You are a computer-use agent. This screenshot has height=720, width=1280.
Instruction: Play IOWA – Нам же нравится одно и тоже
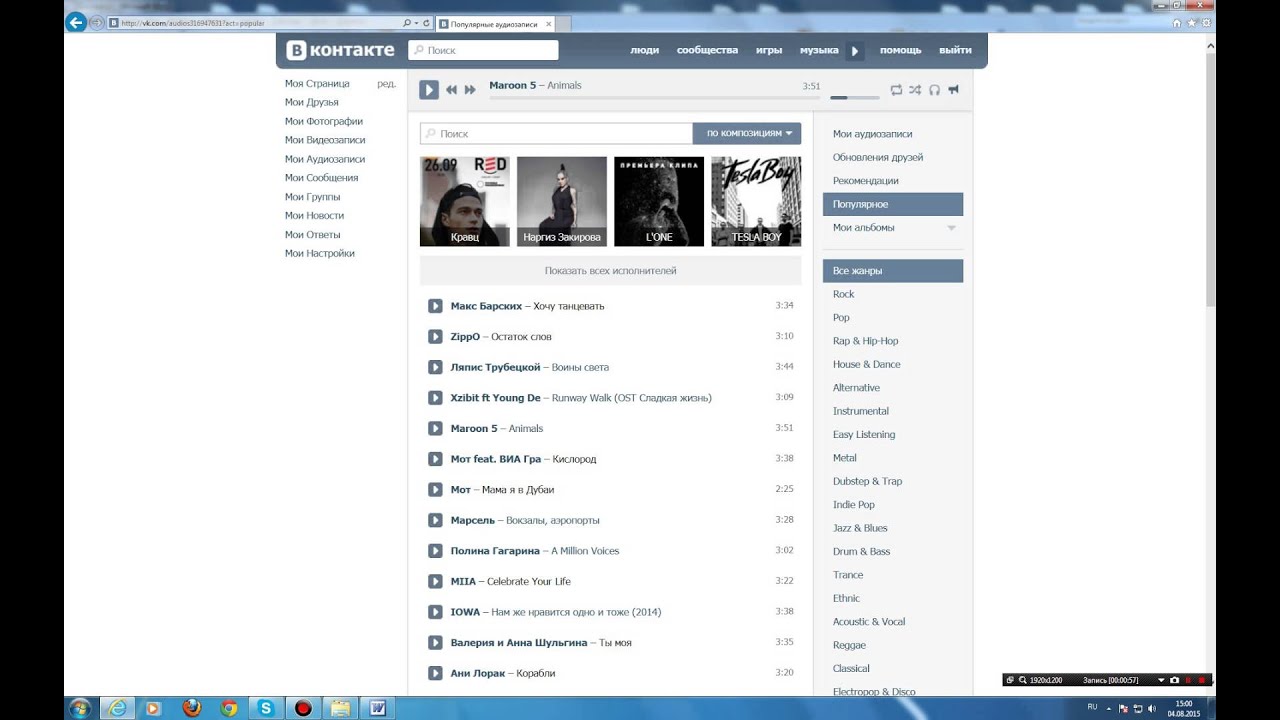point(435,612)
